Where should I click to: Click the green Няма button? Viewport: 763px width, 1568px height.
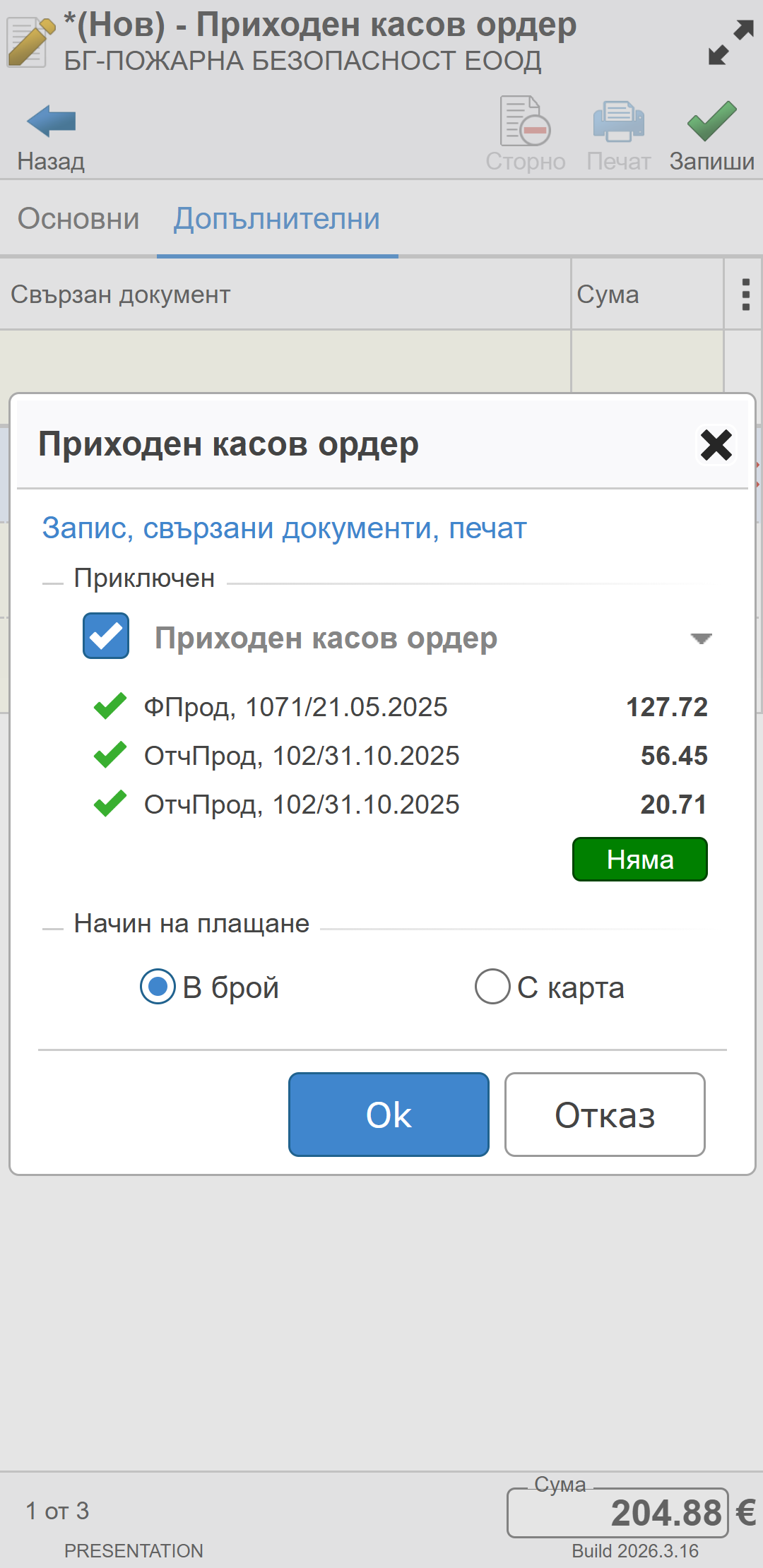click(639, 860)
